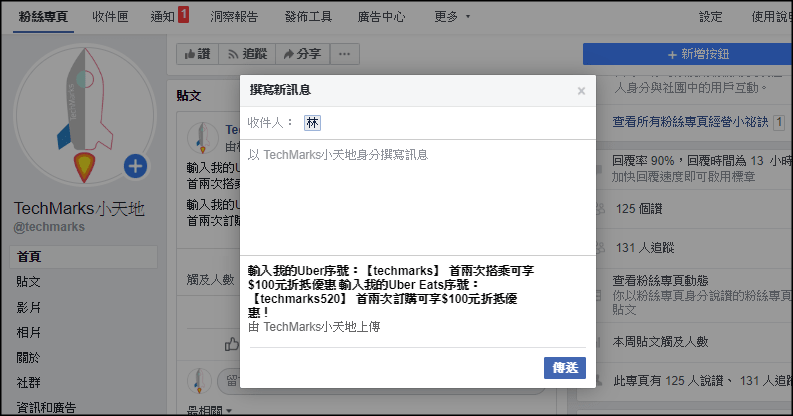The image size is (793, 416).
Task: Open the three-dots more options button
Action: point(344,54)
